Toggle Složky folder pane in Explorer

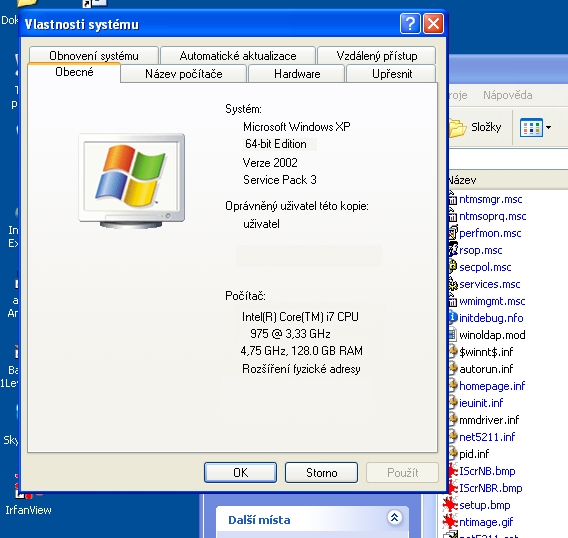pyautogui.click(x=476, y=127)
